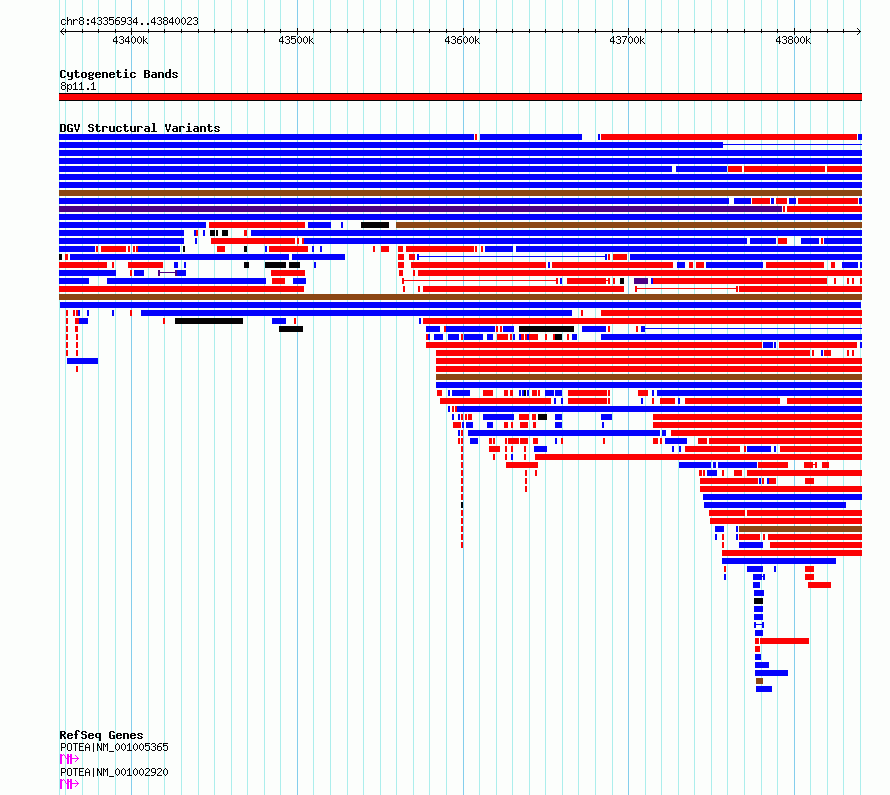The width and height of the screenshot is (890, 795).
Task: Click the 43700k ruler tick label
Action: [627, 40]
